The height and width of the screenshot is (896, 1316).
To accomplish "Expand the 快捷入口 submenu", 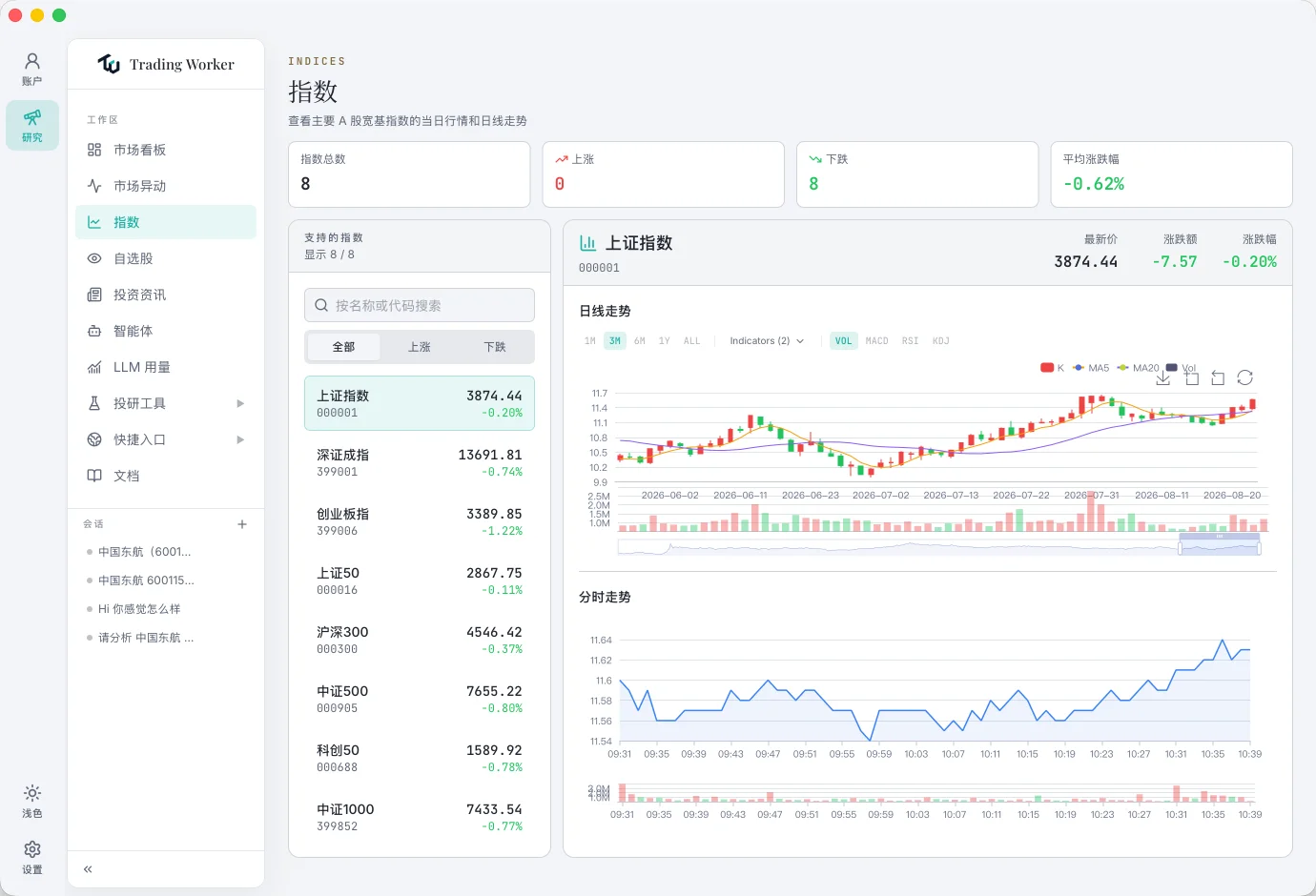I will point(166,439).
